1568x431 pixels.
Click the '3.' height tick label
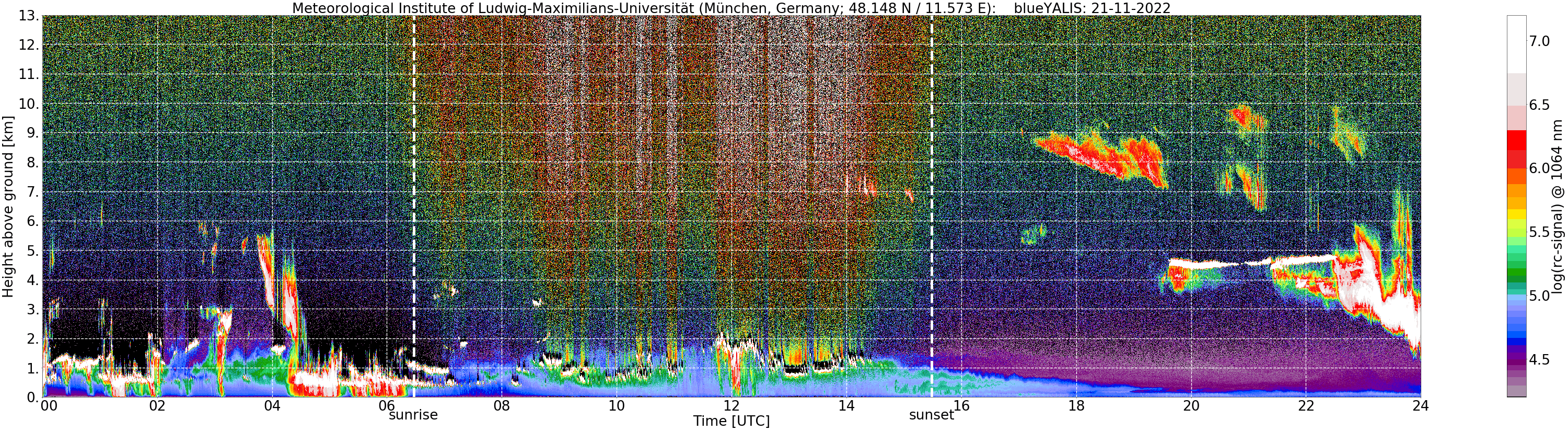tap(33, 309)
